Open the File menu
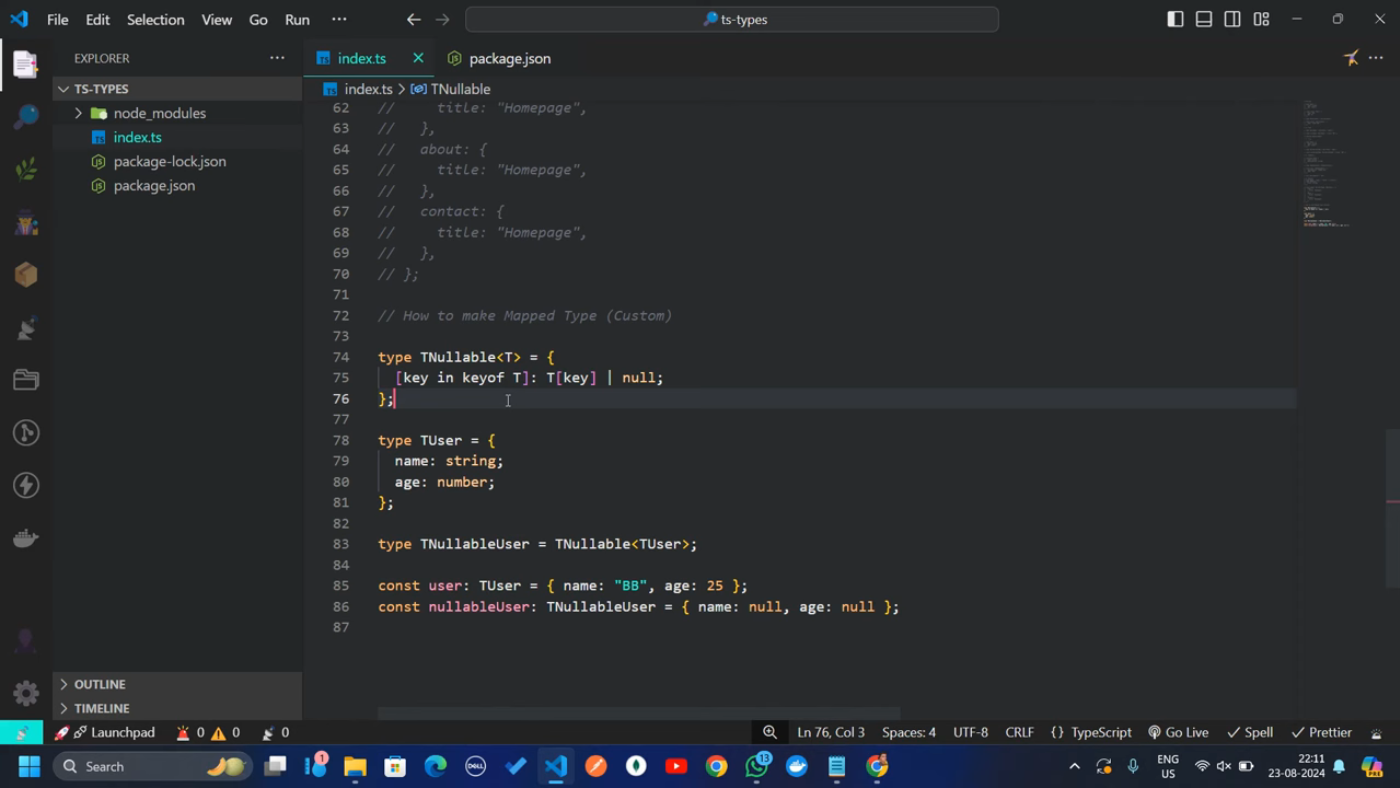 [58, 19]
